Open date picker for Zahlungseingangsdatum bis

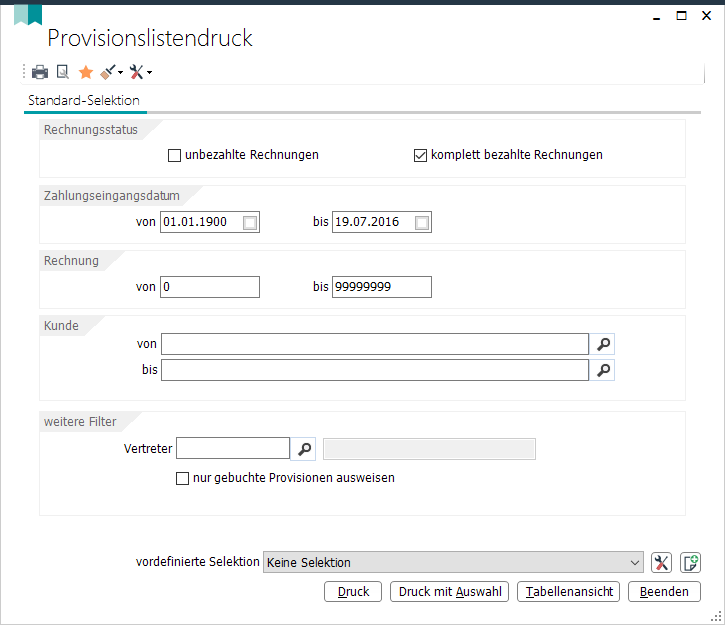point(422,223)
